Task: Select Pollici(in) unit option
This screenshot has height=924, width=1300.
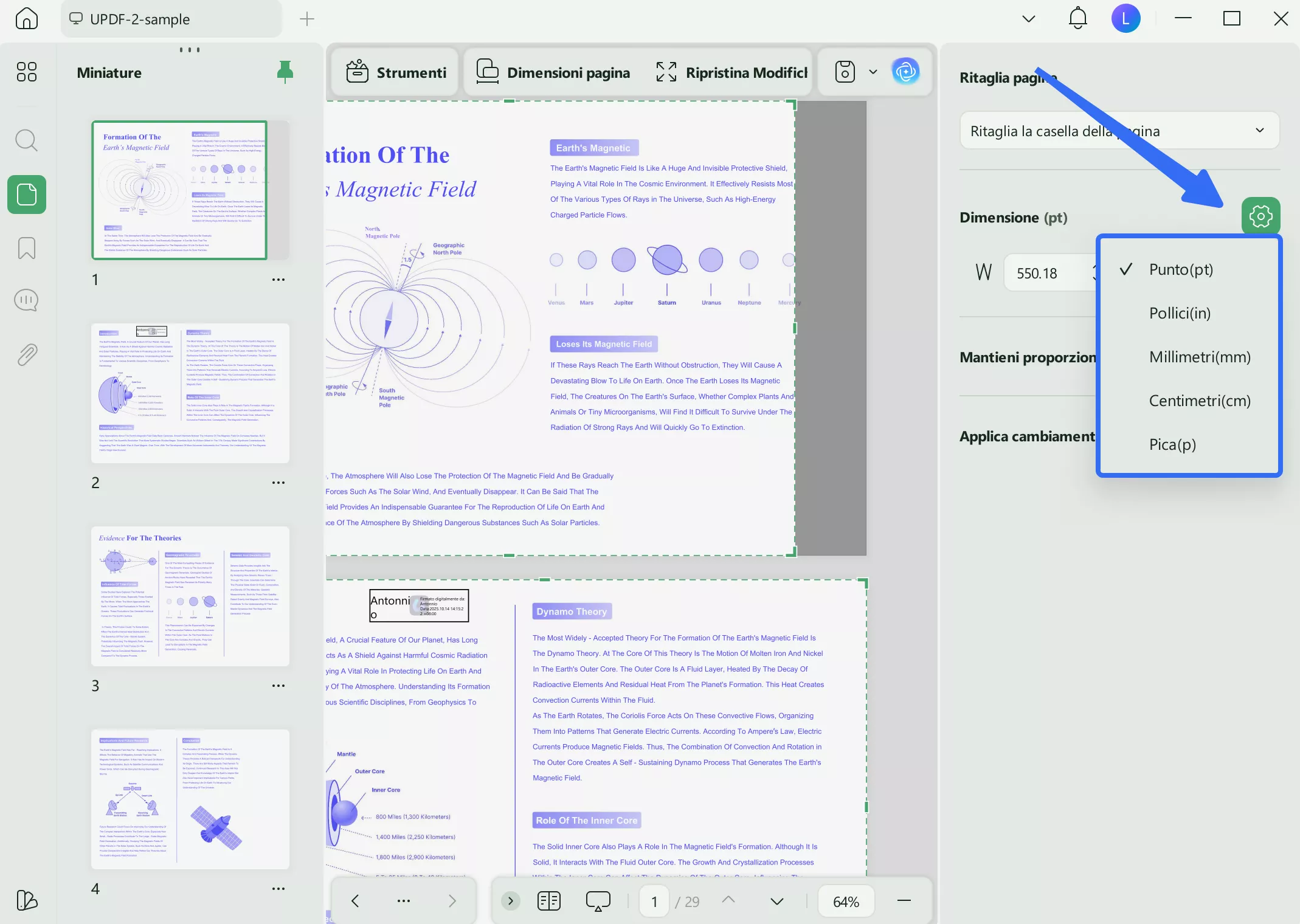Action: (1180, 313)
